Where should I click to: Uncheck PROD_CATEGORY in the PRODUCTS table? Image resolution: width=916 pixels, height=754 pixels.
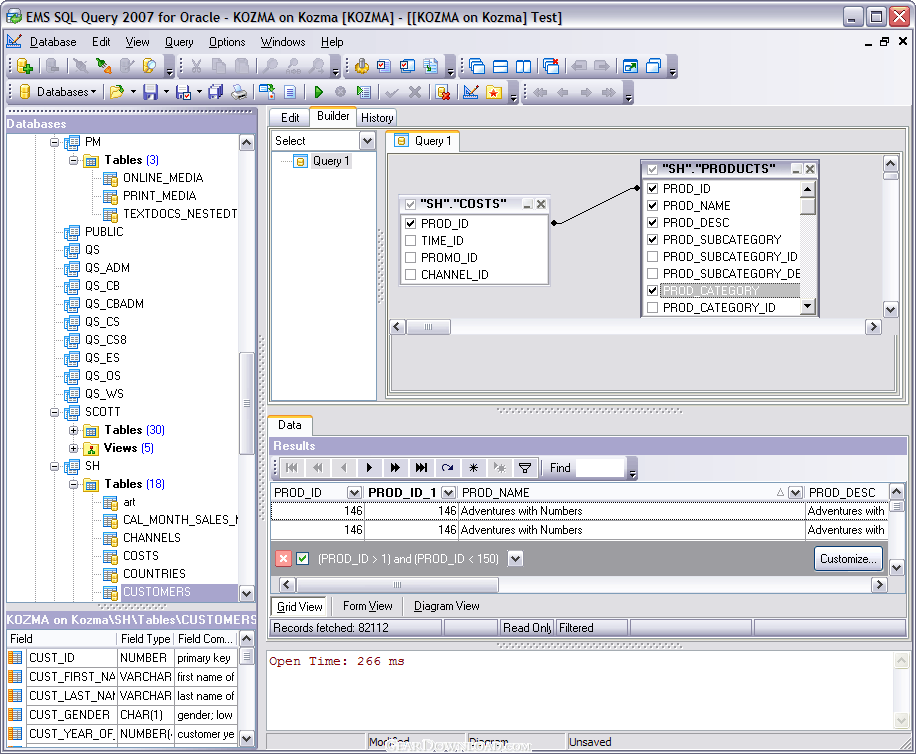tap(653, 290)
